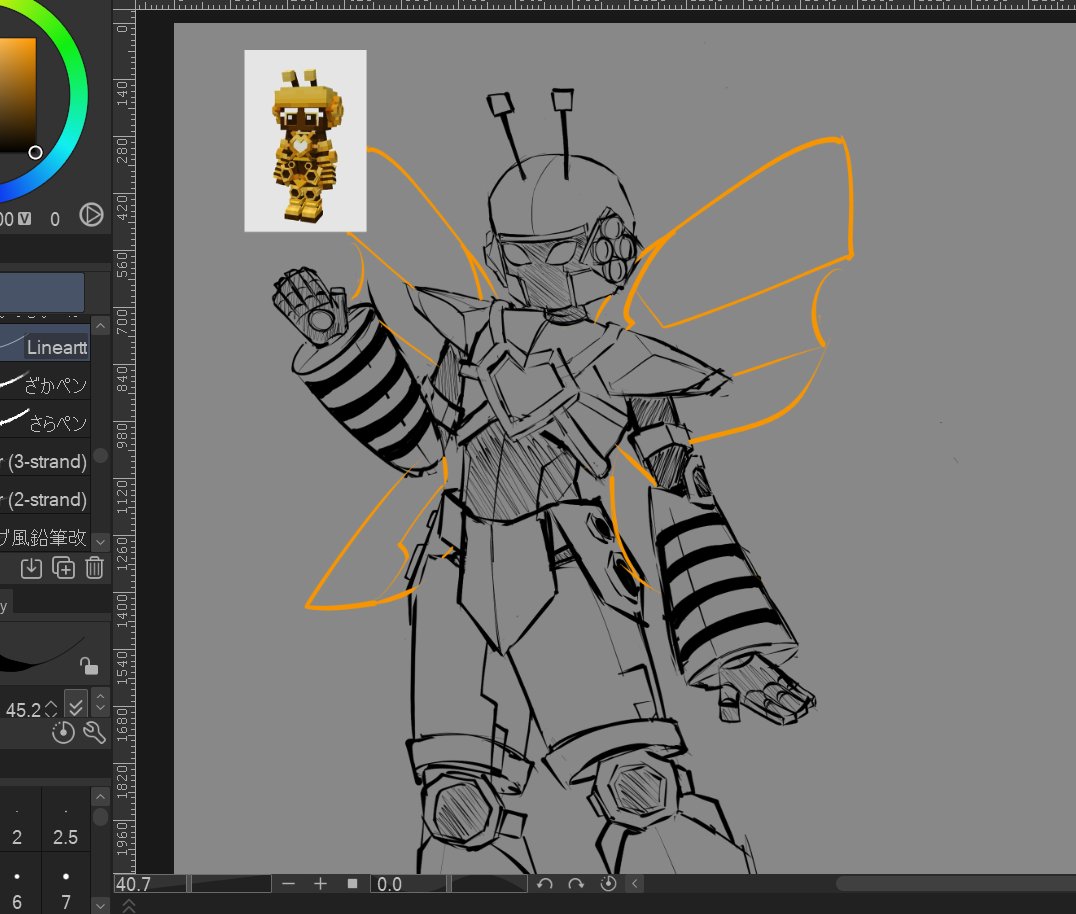Viewport: 1076px width, 914px height.
Task: Reset tool properties to initial settings
Action: (x=62, y=732)
